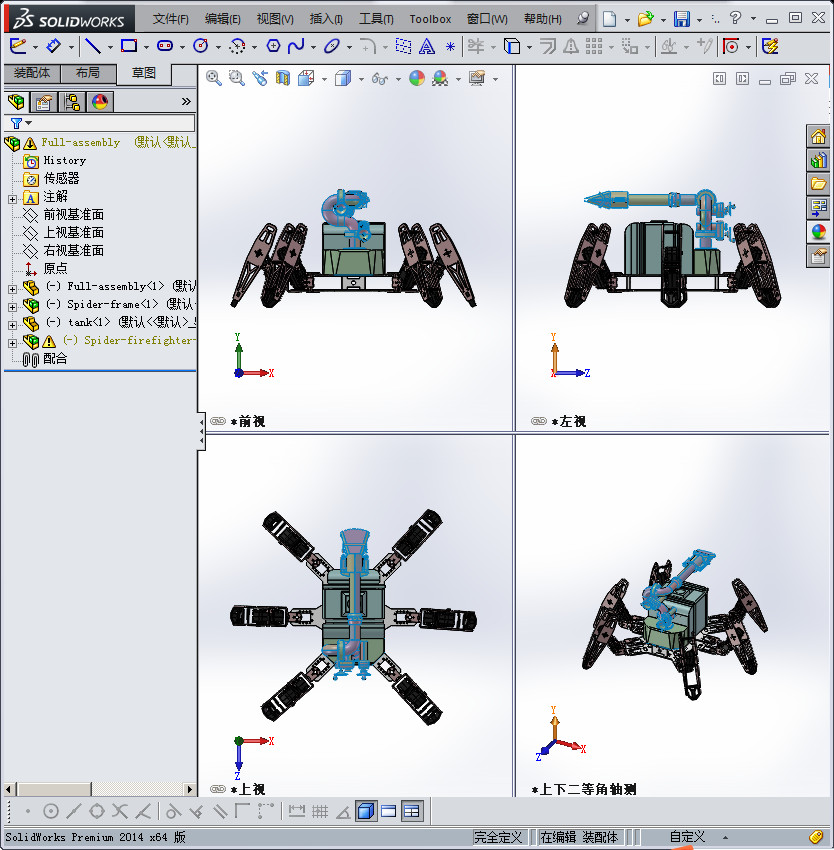Open the Display Style dropdown arrow
The height and width of the screenshot is (850, 834).
tap(362, 79)
